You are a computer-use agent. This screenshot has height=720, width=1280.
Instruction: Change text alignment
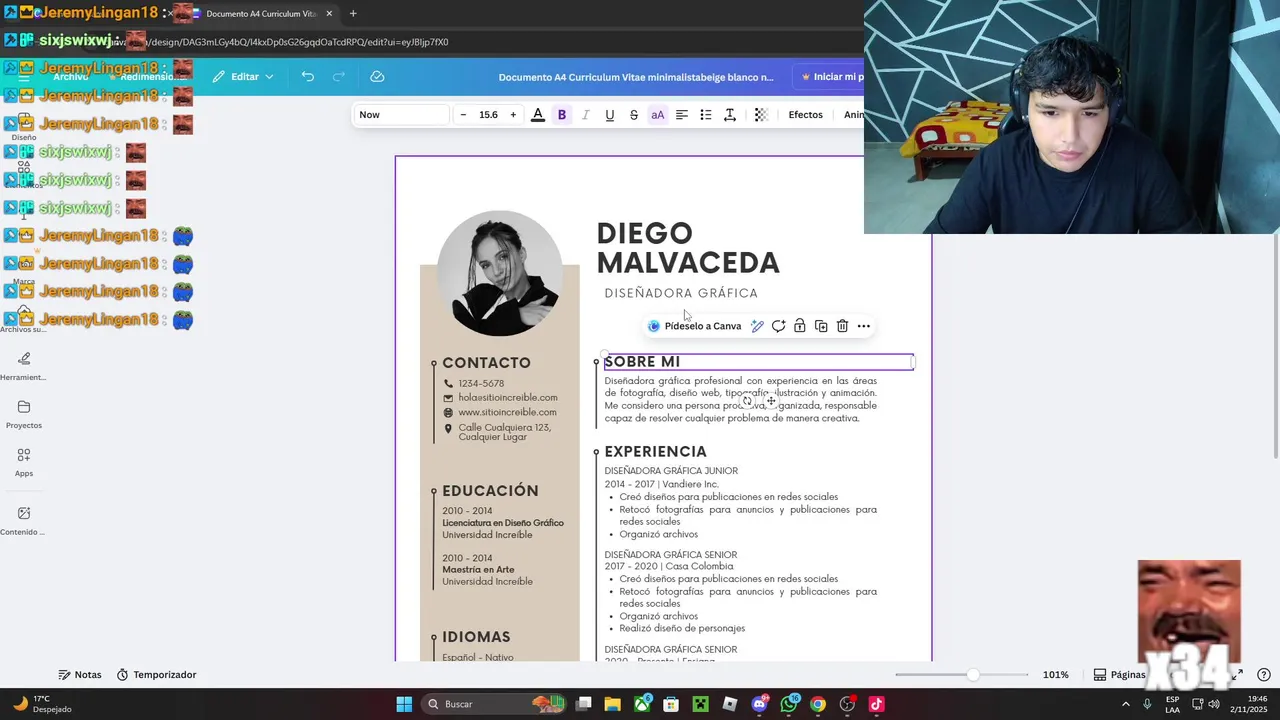click(x=682, y=115)
